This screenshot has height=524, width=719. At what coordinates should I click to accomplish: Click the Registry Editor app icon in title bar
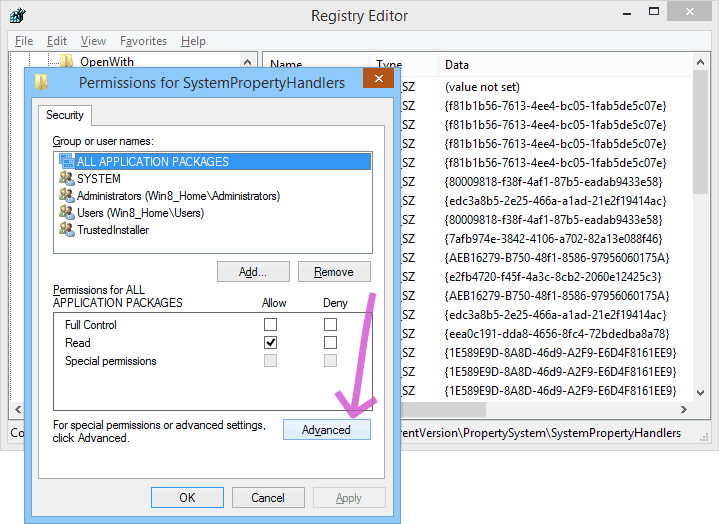pos(17,15)
